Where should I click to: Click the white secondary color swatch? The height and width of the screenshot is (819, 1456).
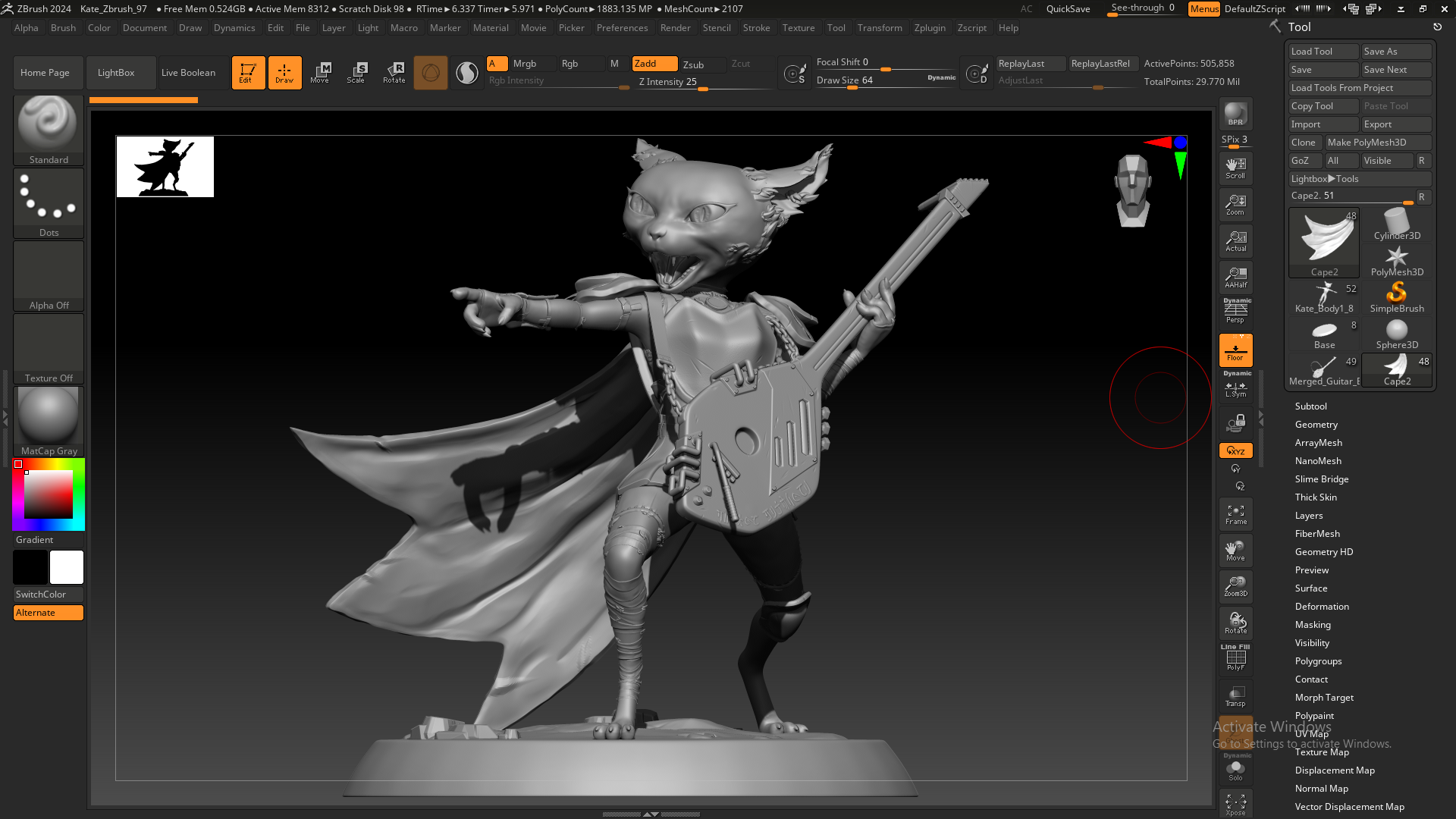click(67, 567)
